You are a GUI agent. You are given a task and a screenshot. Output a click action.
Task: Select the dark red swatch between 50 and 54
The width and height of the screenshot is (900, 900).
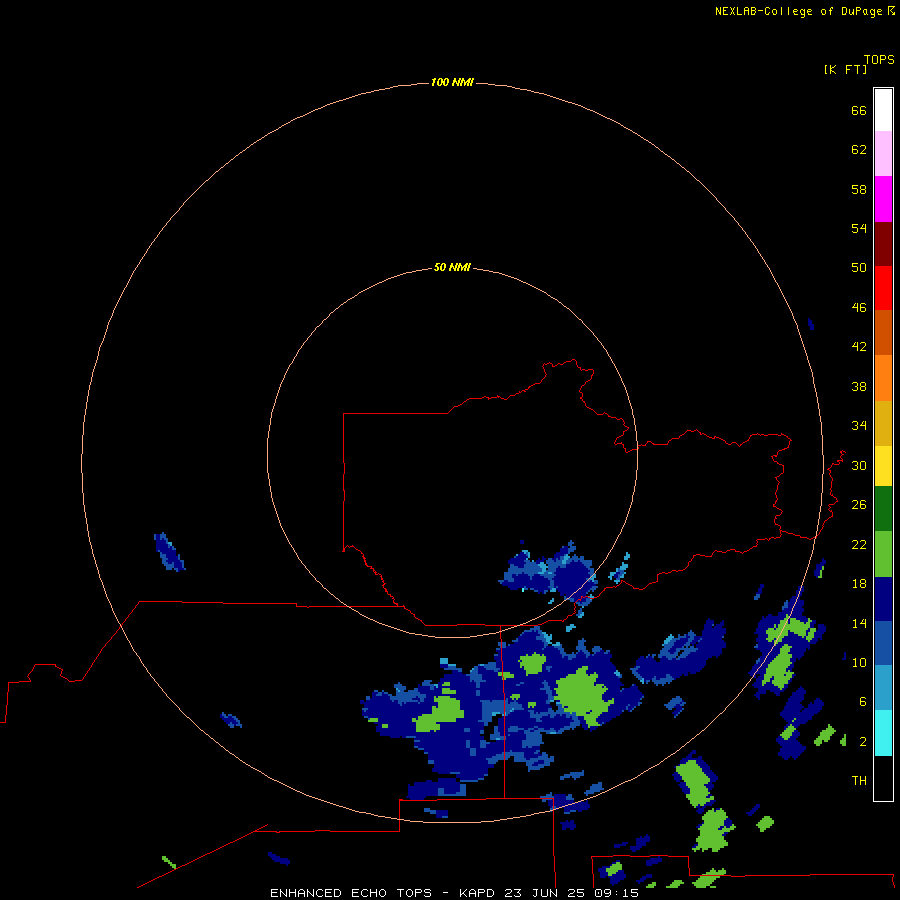pyautogui.click(x=883, y=243)
